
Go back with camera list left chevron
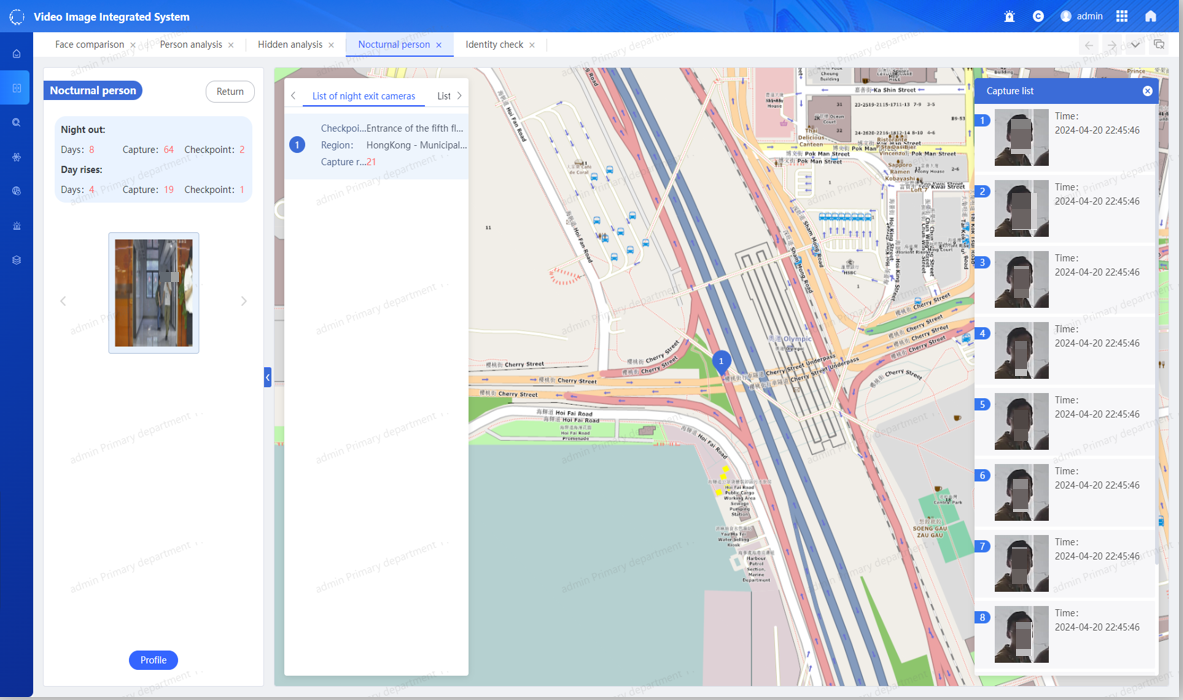[293, 96]
